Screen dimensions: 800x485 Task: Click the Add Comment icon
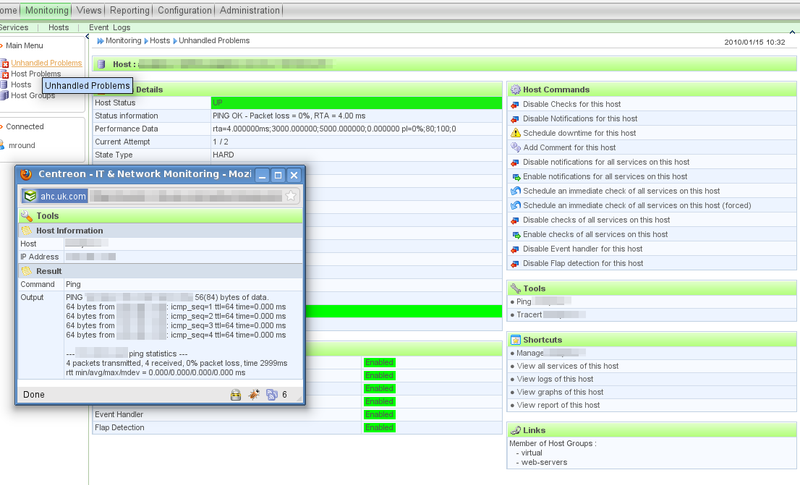pos(515,147)
